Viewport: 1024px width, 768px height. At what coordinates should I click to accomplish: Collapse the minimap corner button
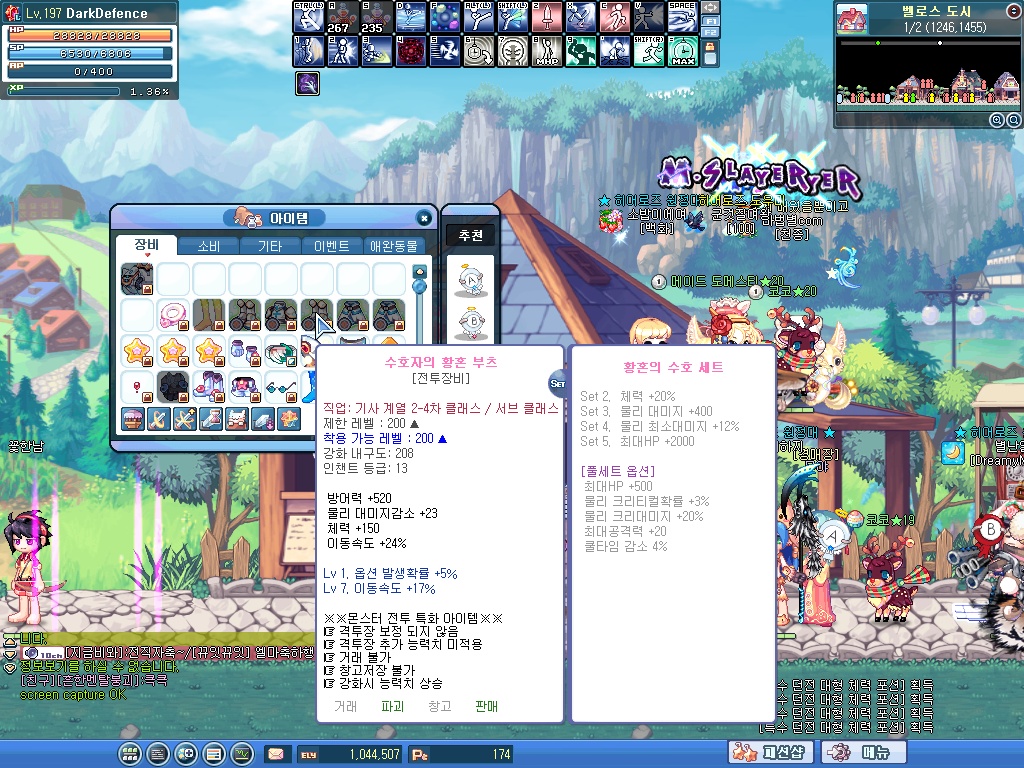coord(1015,9)
